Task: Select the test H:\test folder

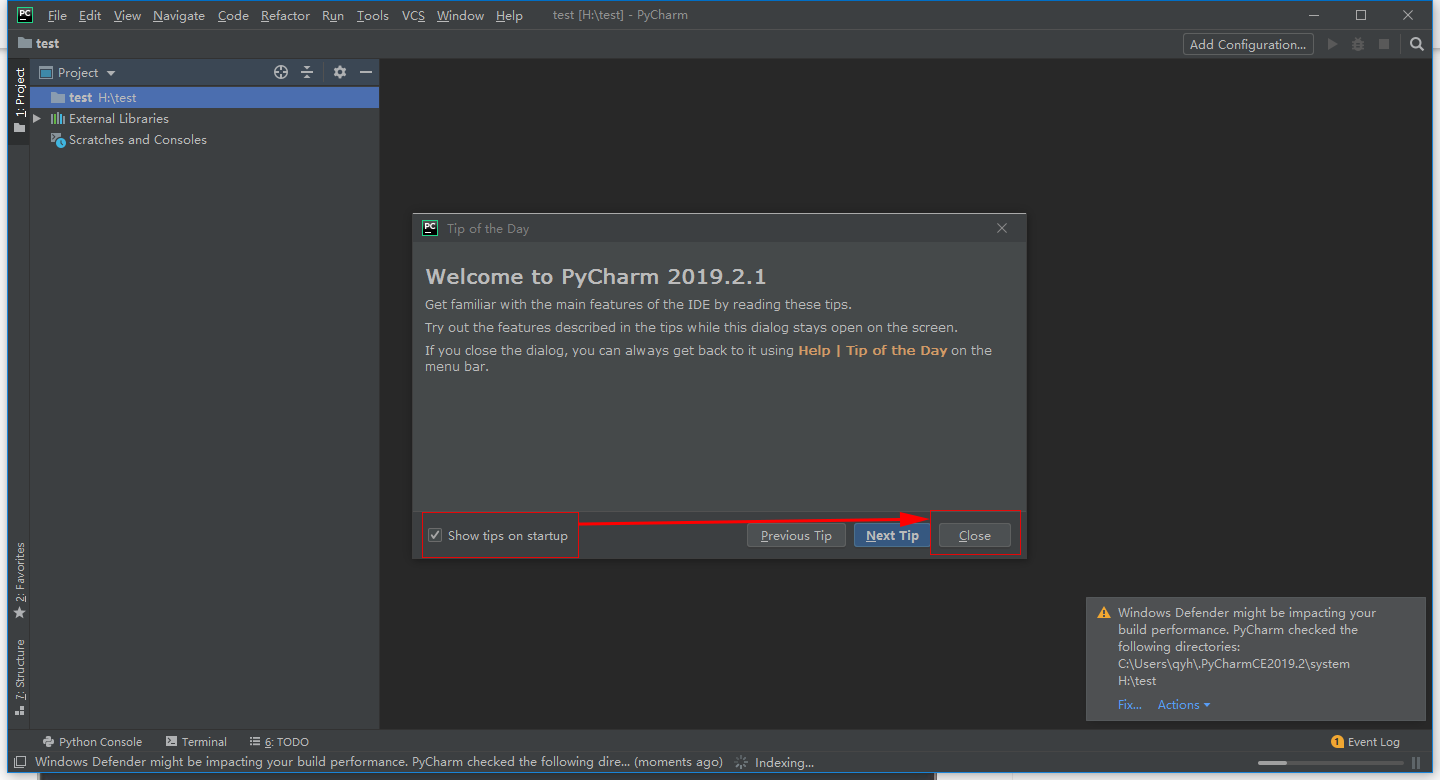Action: pyautogui.click(x=204, y=98)
